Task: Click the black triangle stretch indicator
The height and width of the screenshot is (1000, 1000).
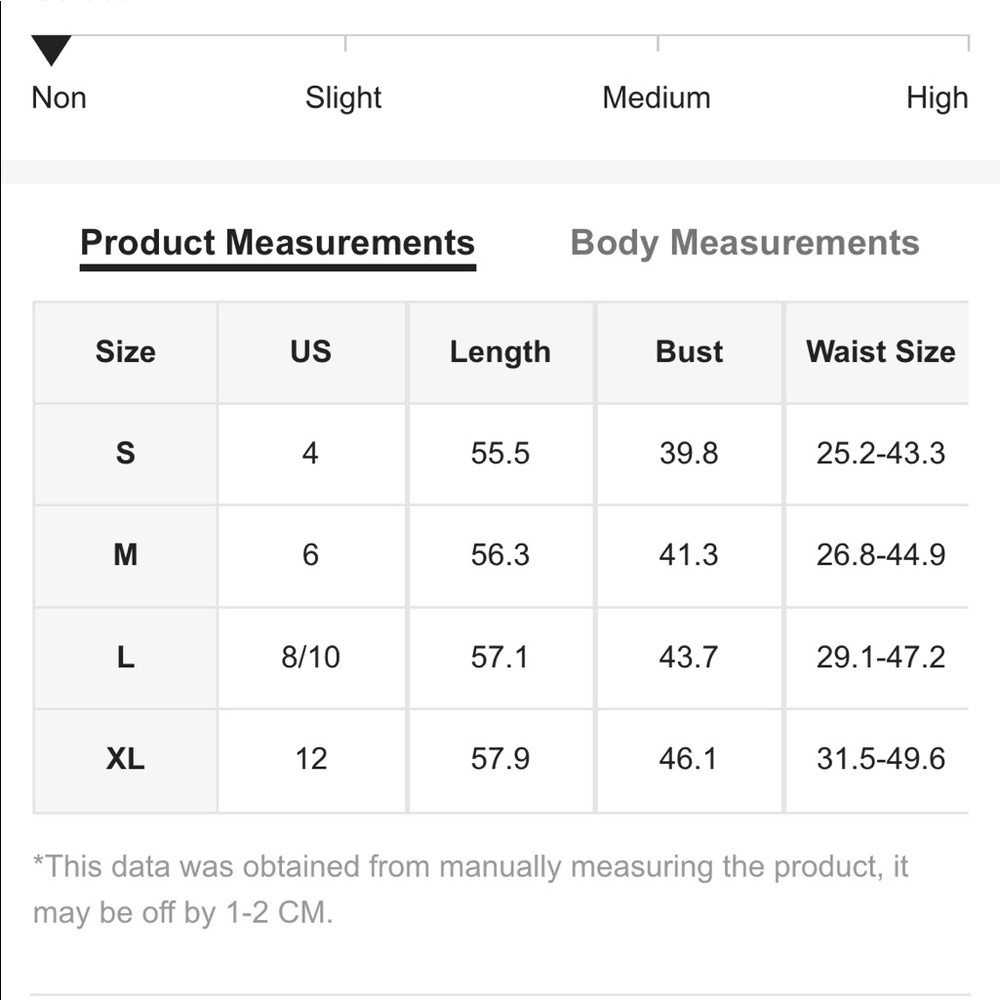Action: 51,50
